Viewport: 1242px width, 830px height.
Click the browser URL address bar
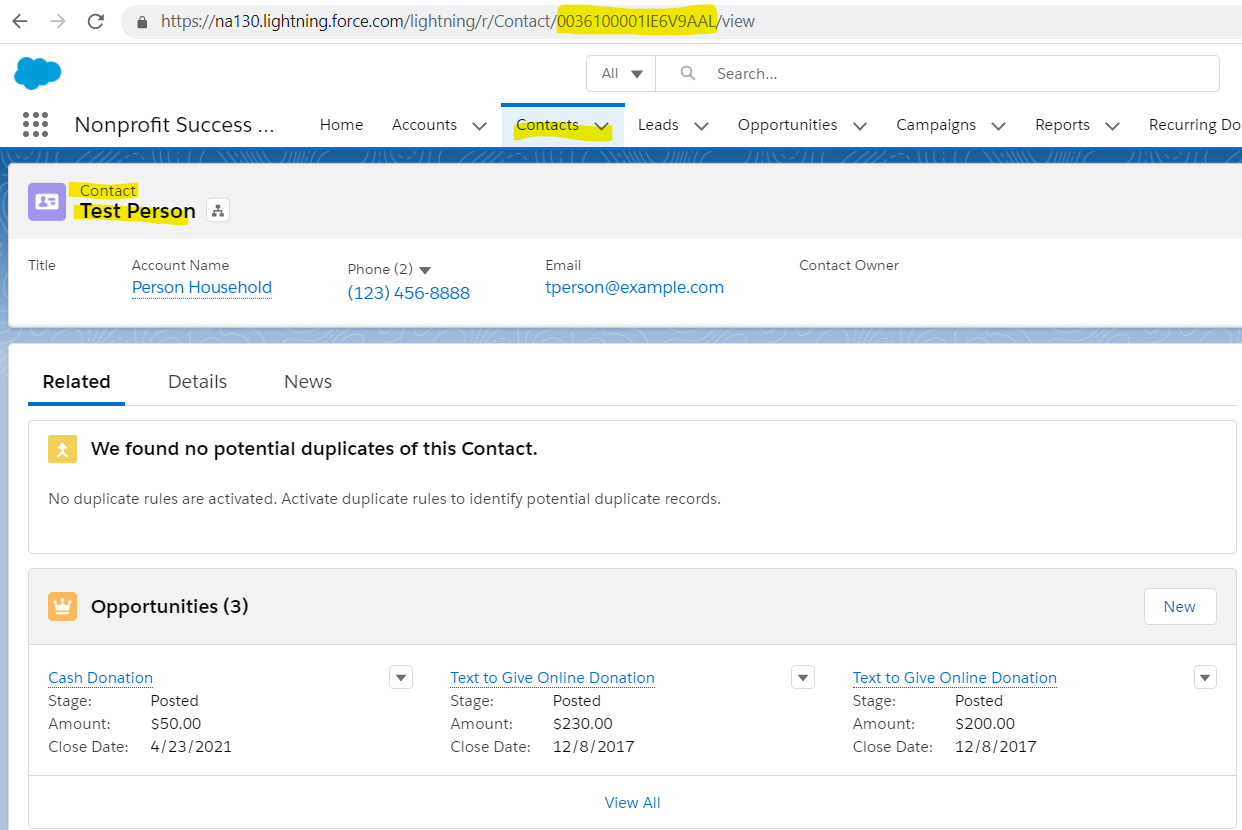point(680,21)
